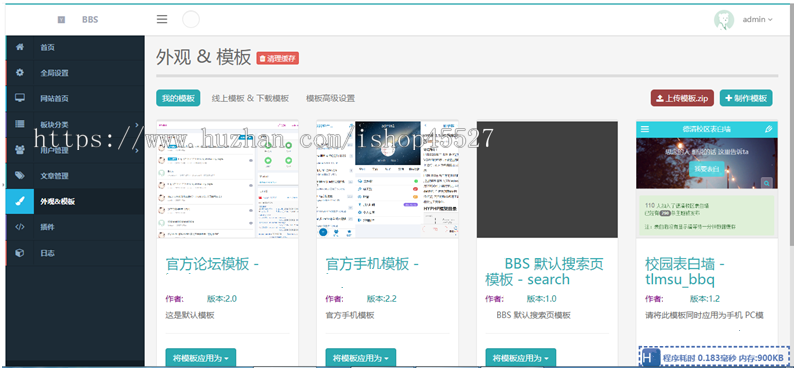Open the BBS 默认搜索页模板 title link
This screenshot has width=796, height=370.
(544, 272)
